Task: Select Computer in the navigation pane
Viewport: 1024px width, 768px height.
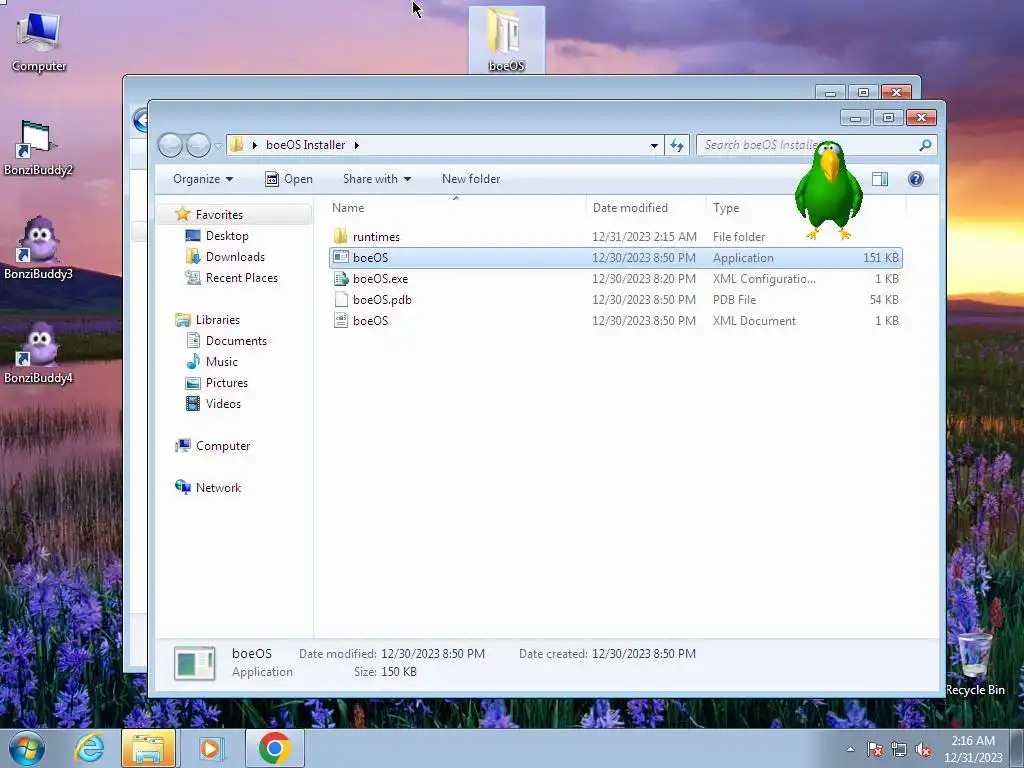Action: coord(223,445)
